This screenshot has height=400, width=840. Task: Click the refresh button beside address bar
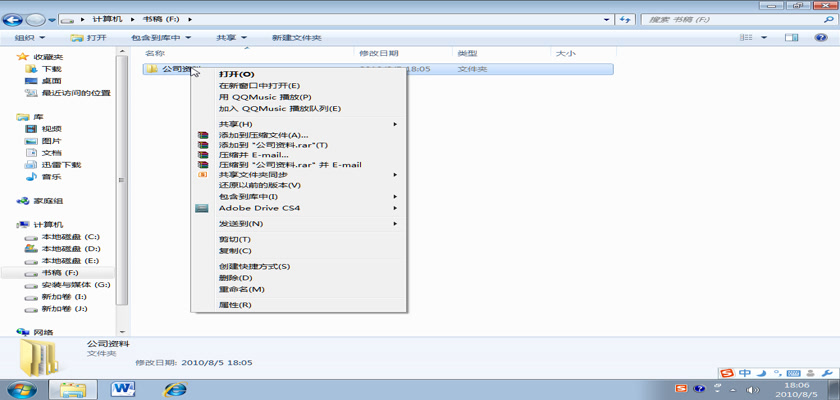pyautogui.click(x=626, y=19)
